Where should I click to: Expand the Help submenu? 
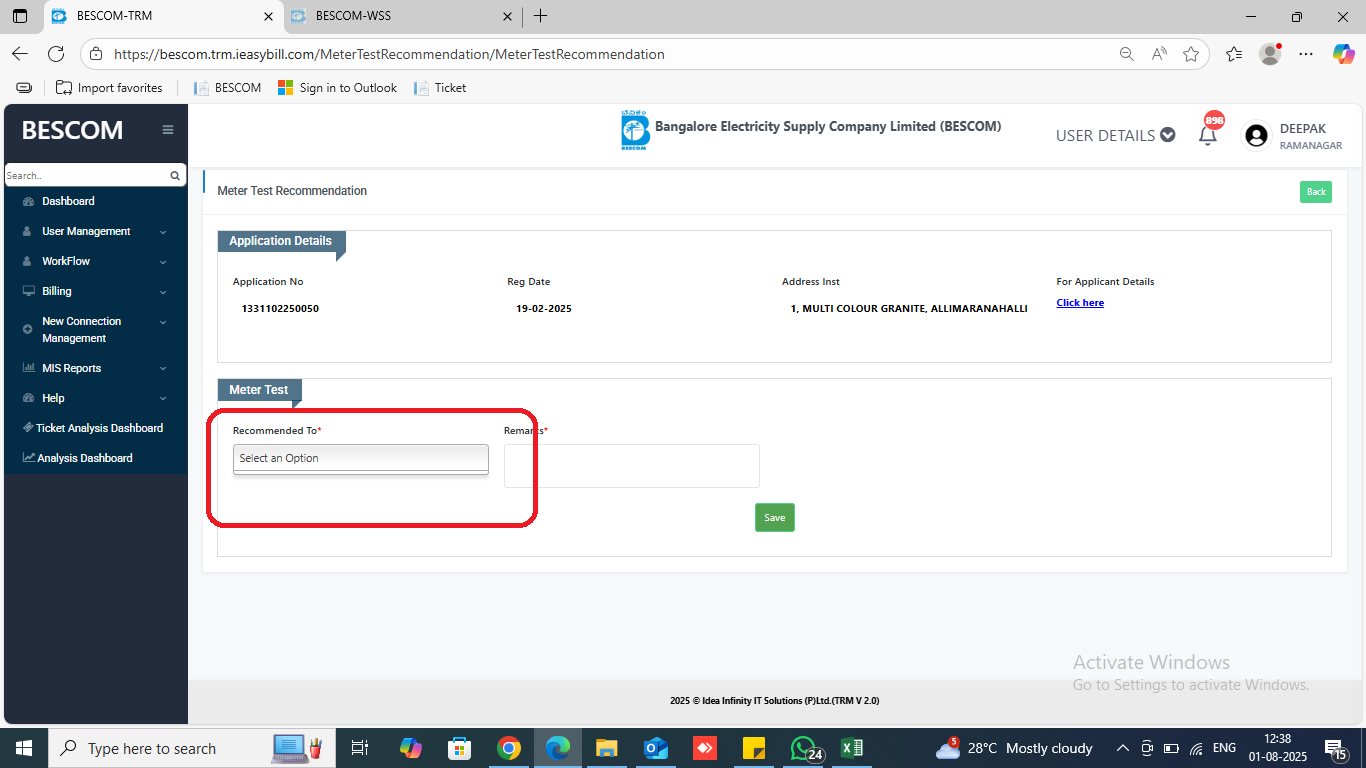[95, 398]
